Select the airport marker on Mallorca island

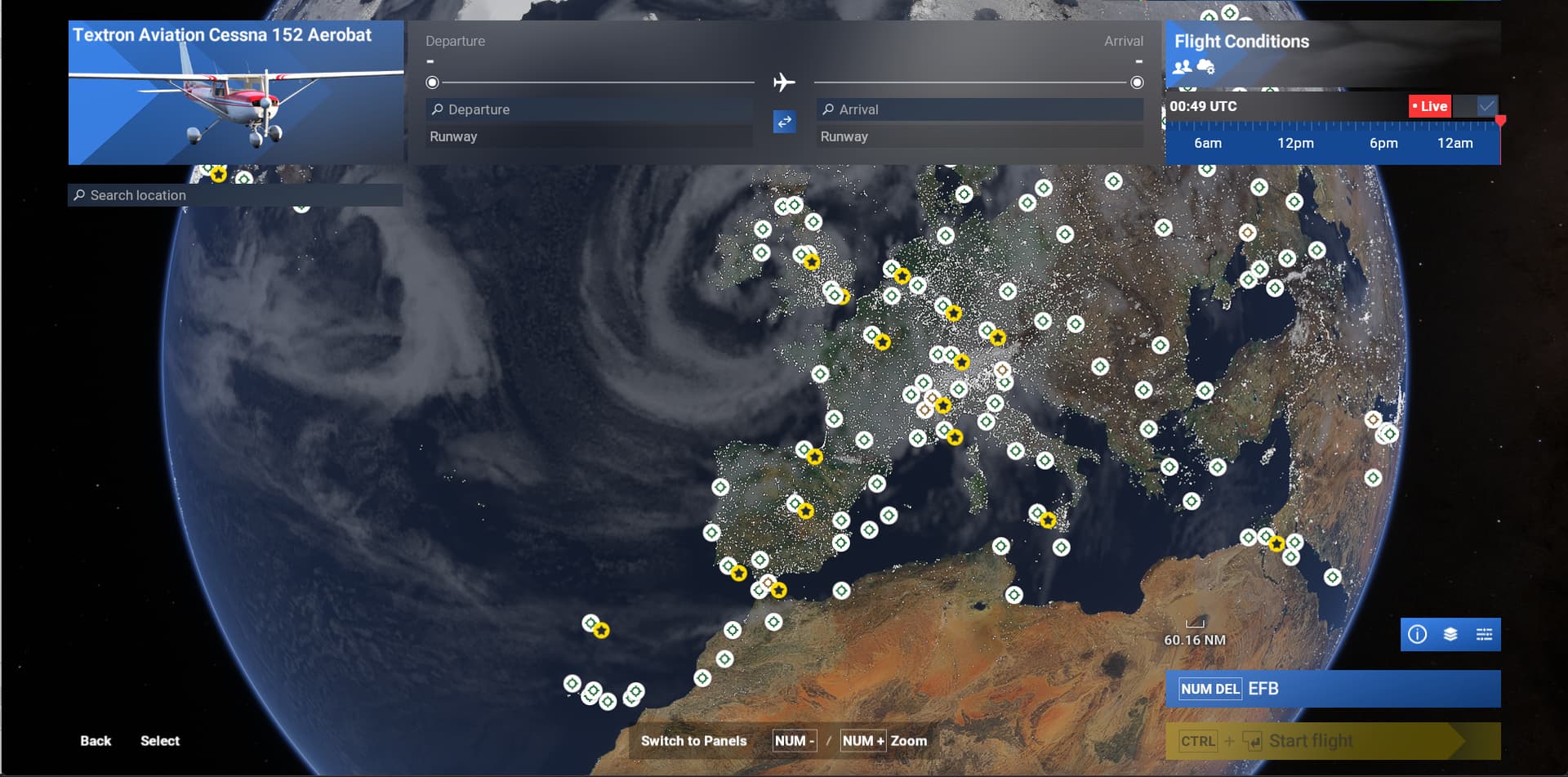tap(889, 516)
